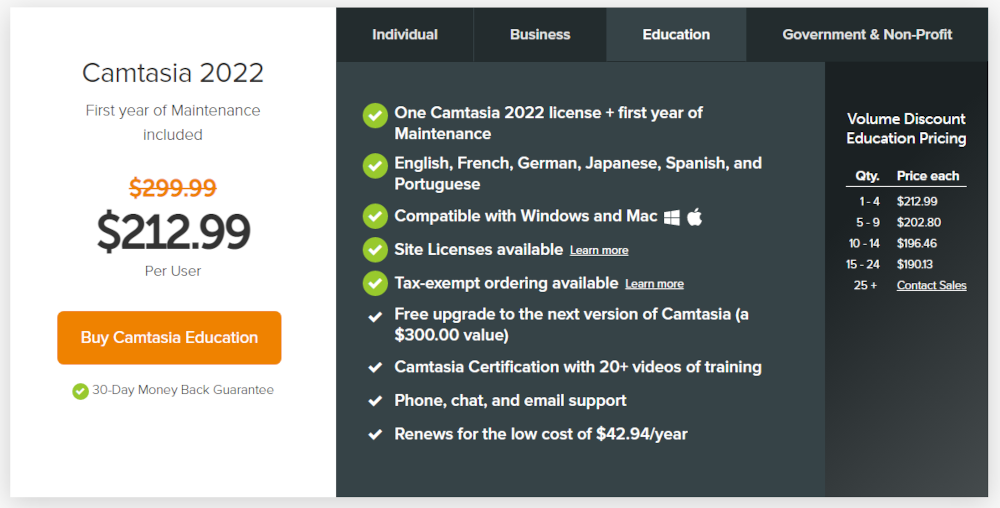Click the Windows logo icon

[x=672, y=217]
